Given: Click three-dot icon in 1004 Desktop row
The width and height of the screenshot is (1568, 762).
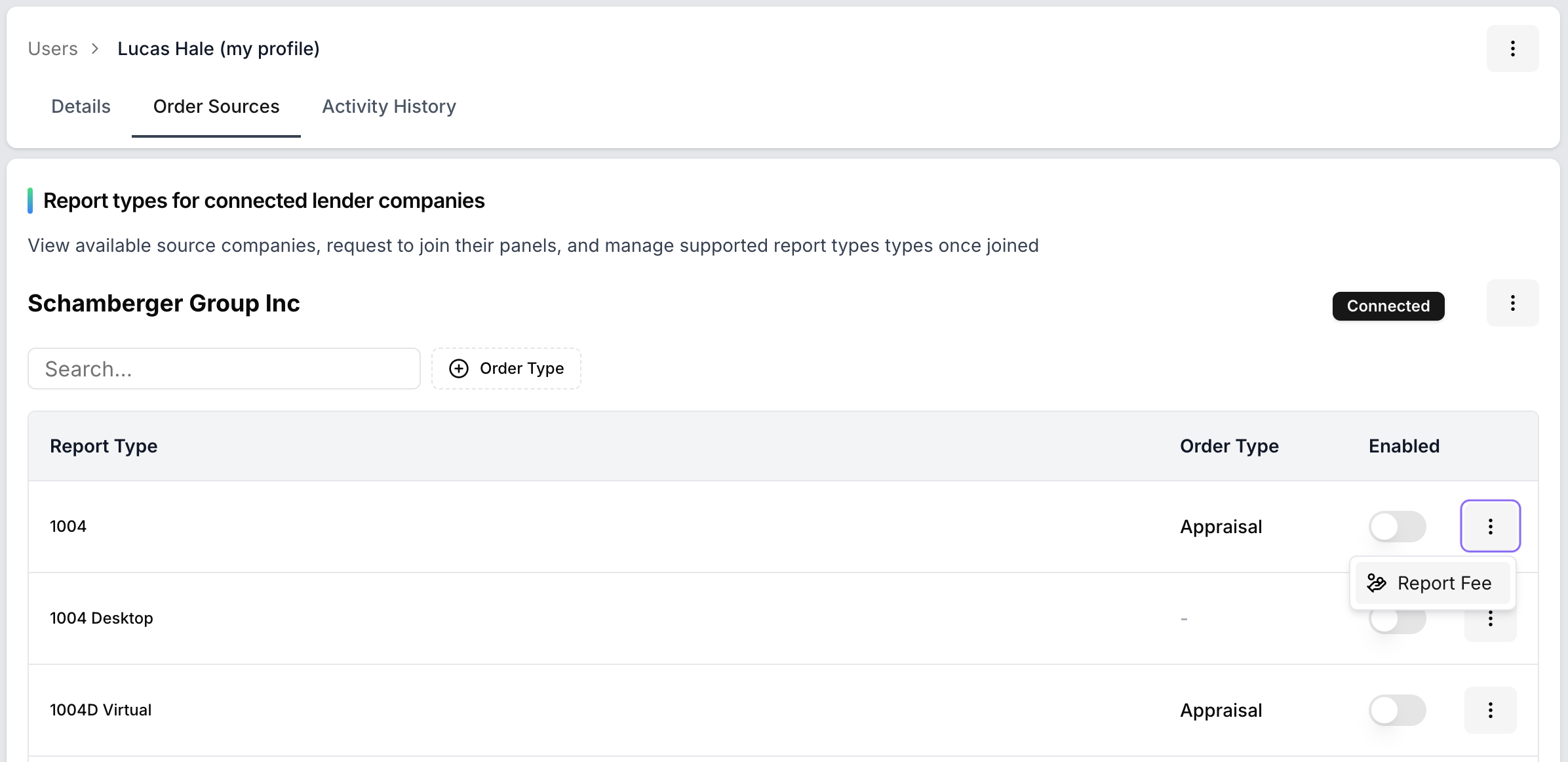Looking at the screenshot, I should point(1490,623).
